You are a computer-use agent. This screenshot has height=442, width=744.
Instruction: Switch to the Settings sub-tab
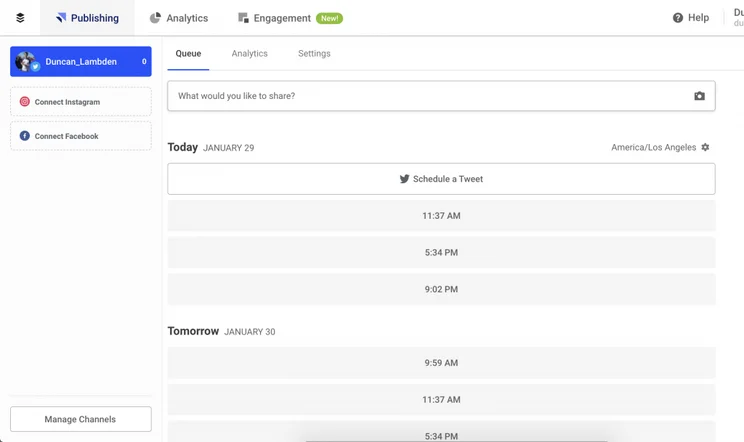pos(314,54)
